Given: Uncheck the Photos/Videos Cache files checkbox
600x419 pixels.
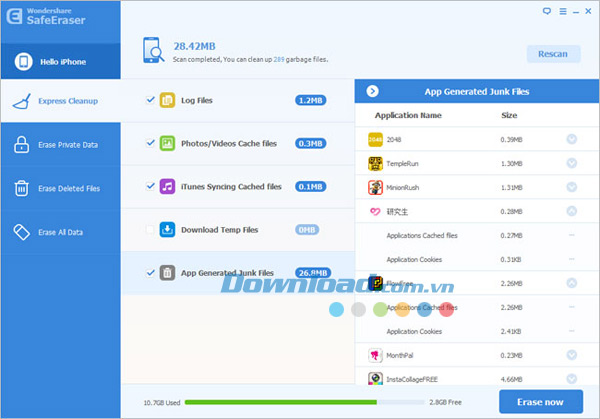Looking at the screenshot, I should [x=150, y=143].
